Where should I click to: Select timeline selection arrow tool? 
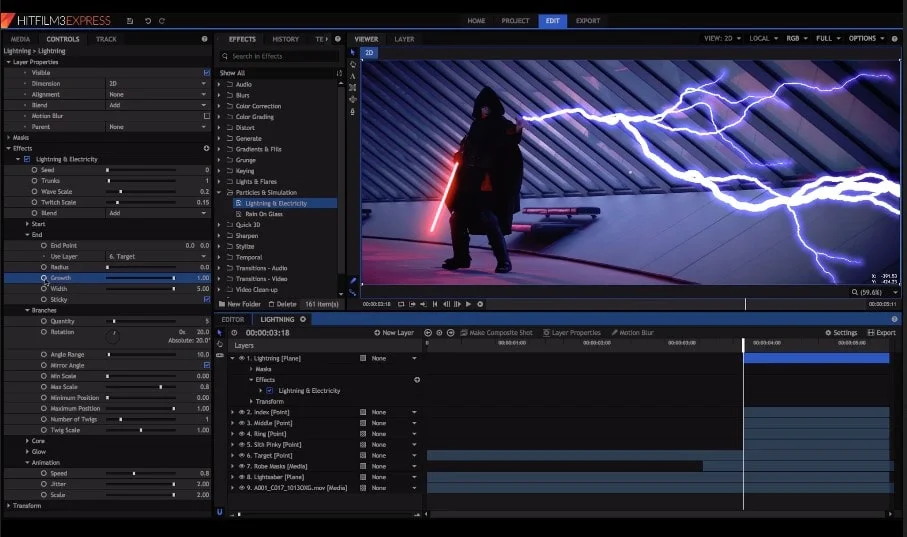[x=220, y=333]
